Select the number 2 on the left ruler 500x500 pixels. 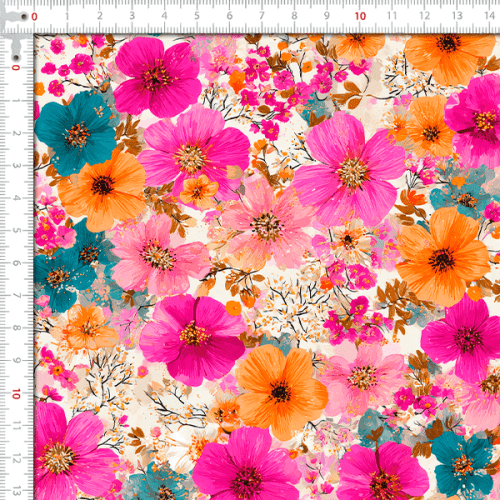[x=16, y=133]
